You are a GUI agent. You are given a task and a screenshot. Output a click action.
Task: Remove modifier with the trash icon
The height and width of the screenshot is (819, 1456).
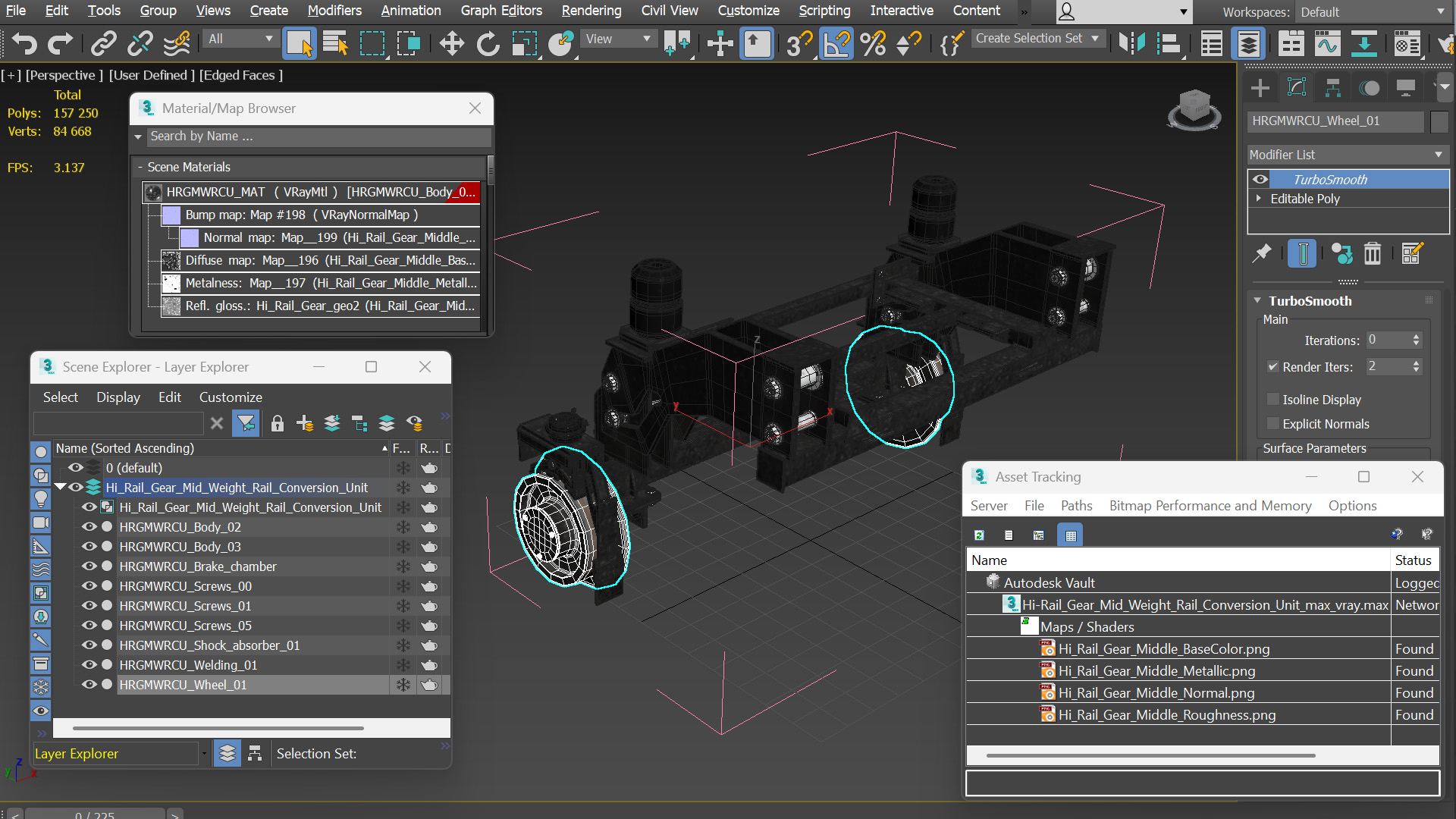1373,253
